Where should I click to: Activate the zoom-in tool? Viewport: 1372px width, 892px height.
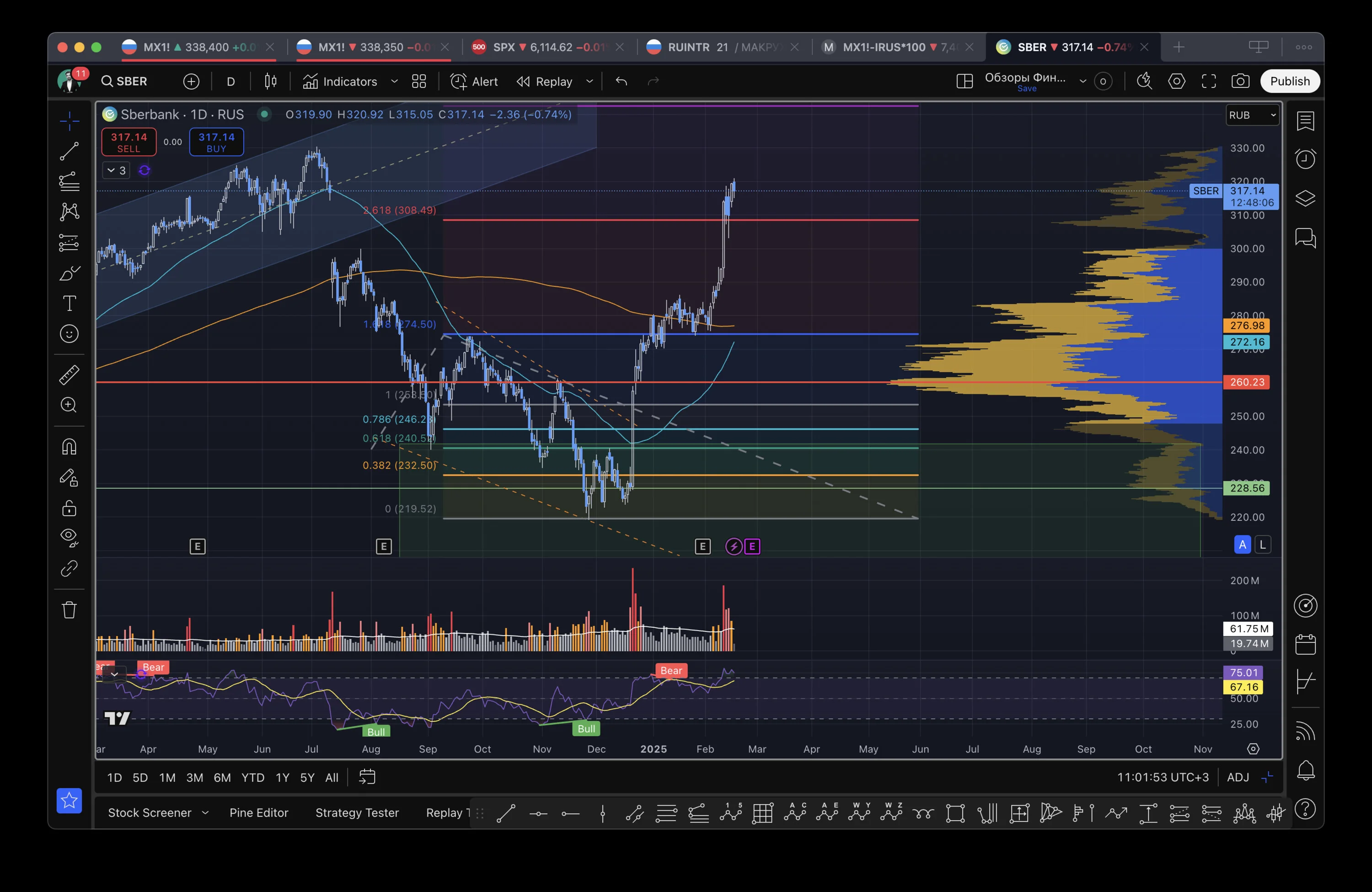(69, 405)
